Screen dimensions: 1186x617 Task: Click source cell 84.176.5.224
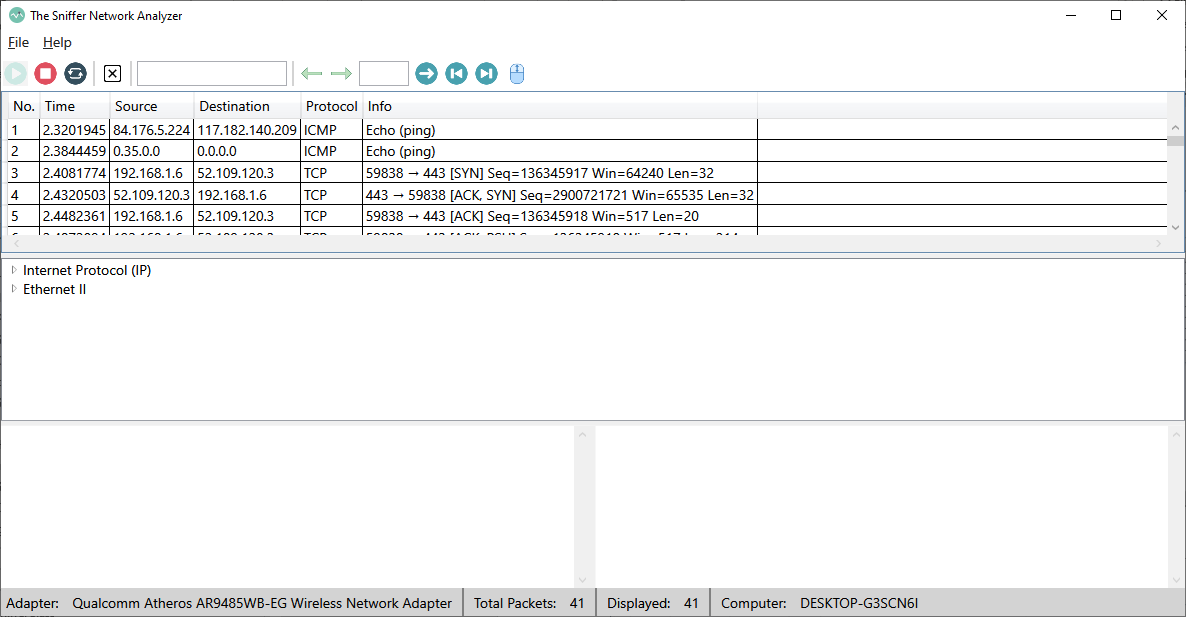[151, 130]
